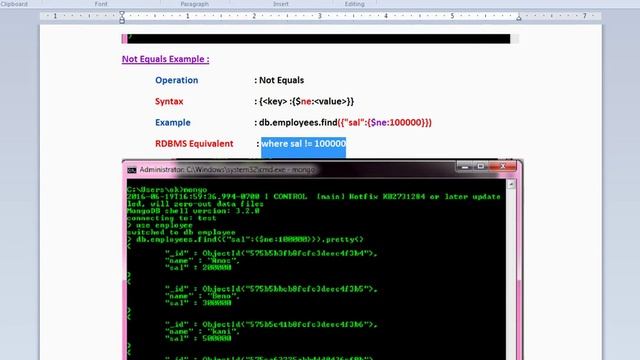This screenshot has width=640, height=360.
Task: Click the highlighted 'where sal != 100000' text
Action: [x=304, y=144]
